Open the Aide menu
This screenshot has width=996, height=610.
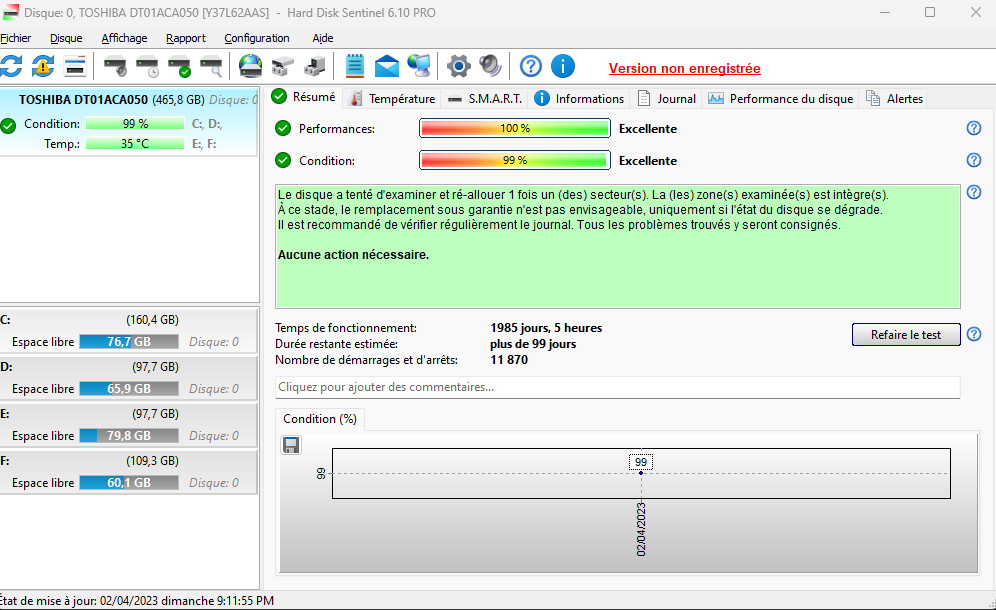click(323, 38)
